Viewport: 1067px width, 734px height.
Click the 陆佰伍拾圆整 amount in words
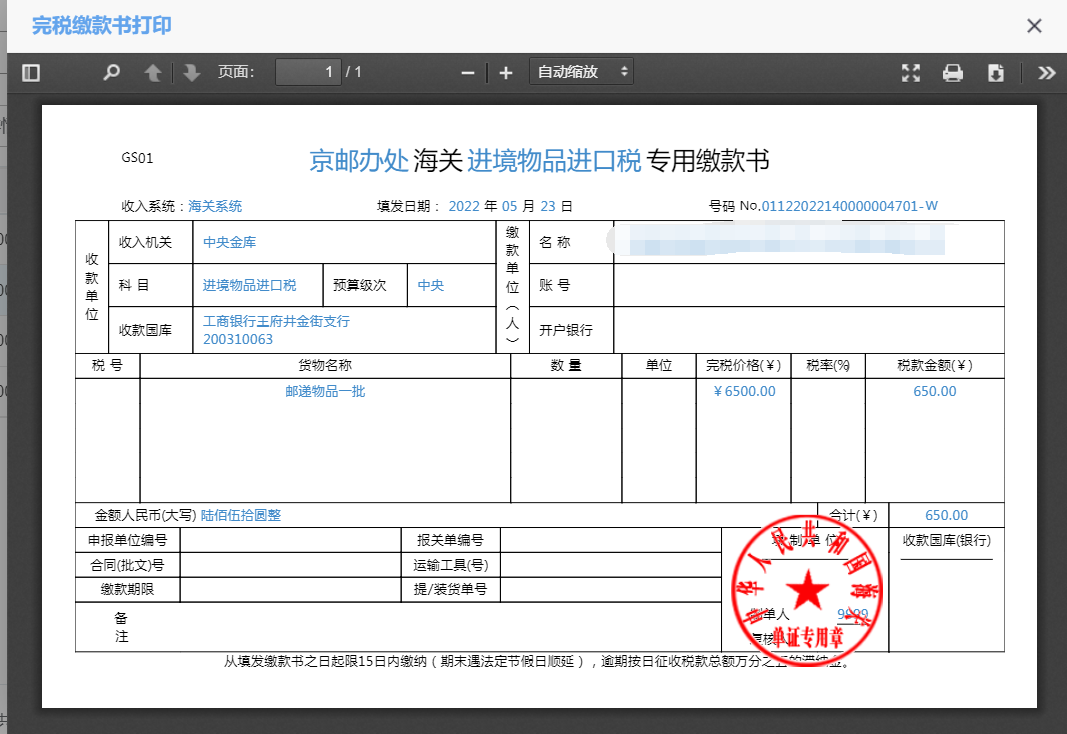click(x=241, y=515)
